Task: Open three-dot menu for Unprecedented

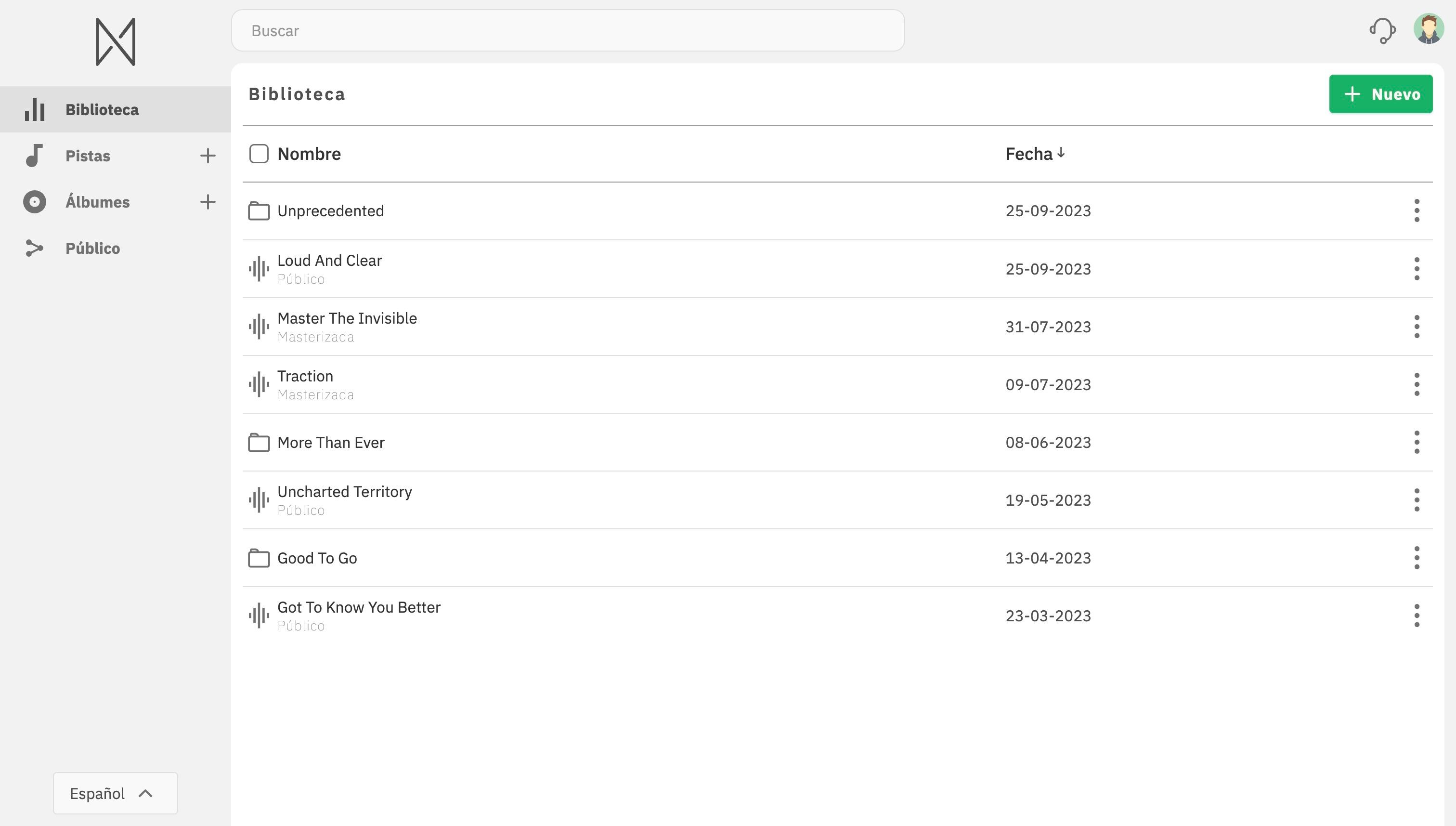Action: pos(1417,210)
